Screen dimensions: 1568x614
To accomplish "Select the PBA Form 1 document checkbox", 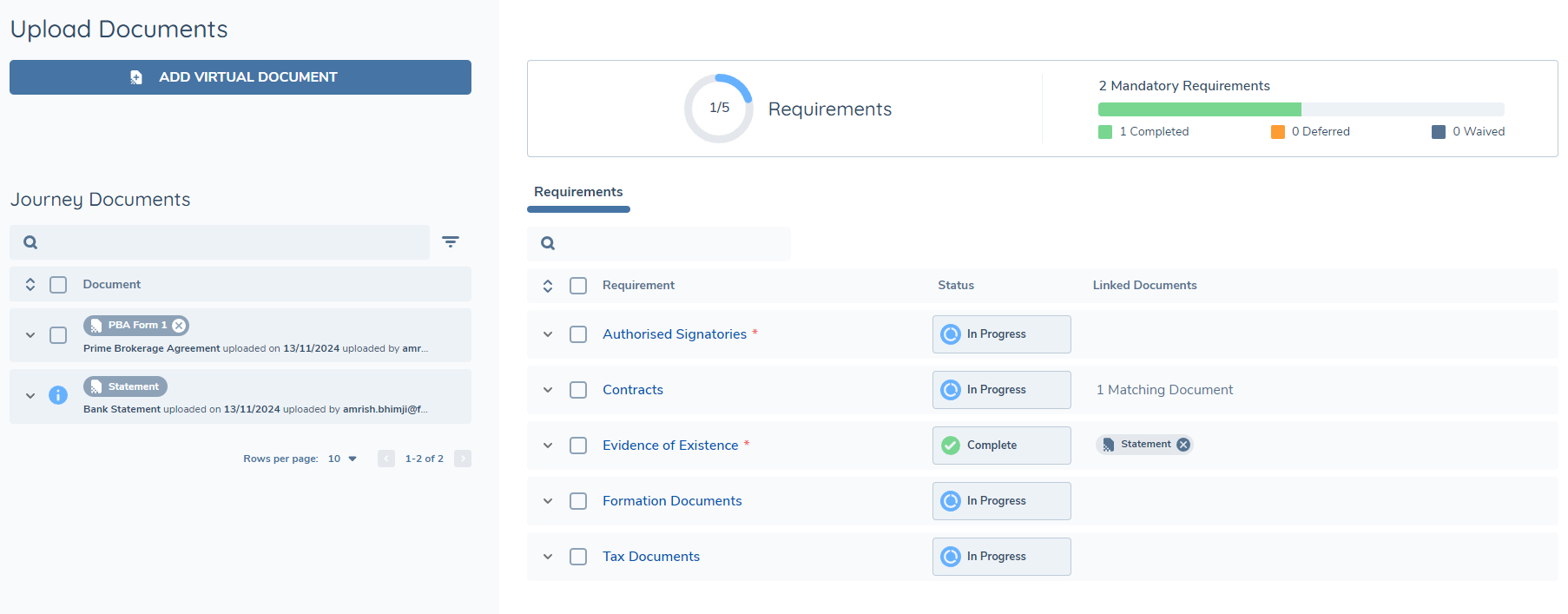I will [x=58, y=335].
